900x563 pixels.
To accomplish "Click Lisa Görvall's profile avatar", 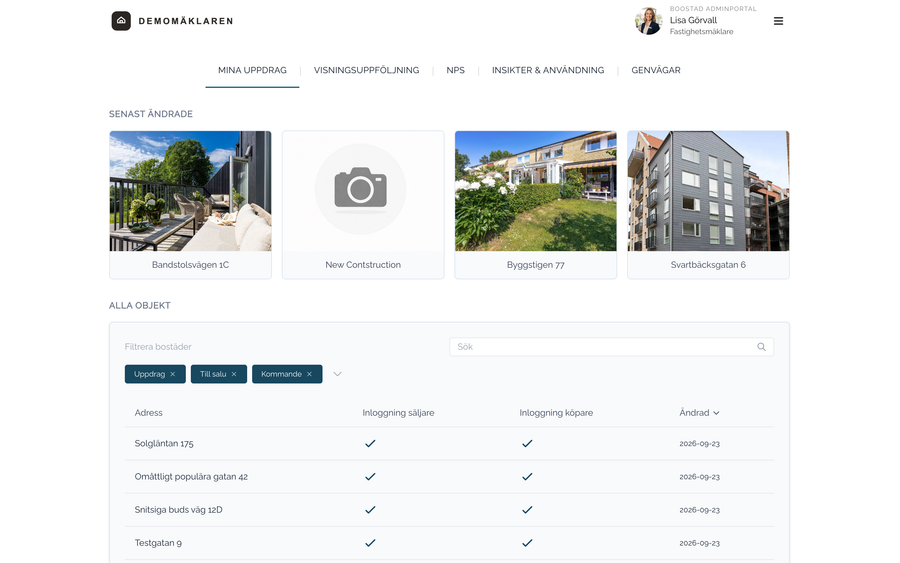I will (649, 21).
